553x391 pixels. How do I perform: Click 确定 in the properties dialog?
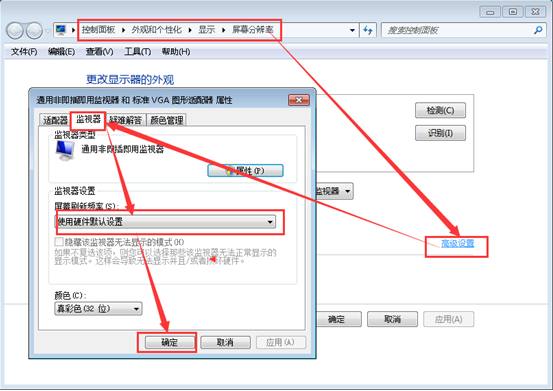170,342
